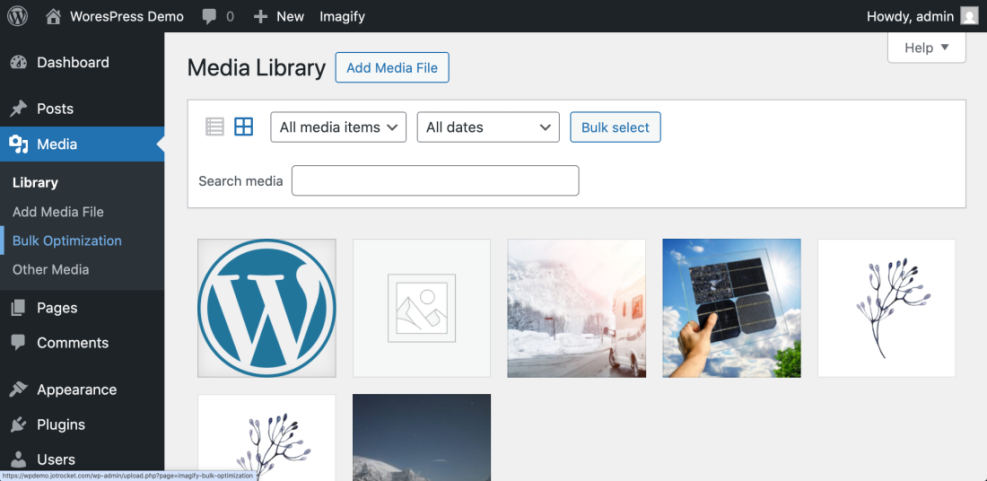The width and height of the screenshot is (987, 481).
Task: Open the All media items dropdown
Action: (339, 127)
